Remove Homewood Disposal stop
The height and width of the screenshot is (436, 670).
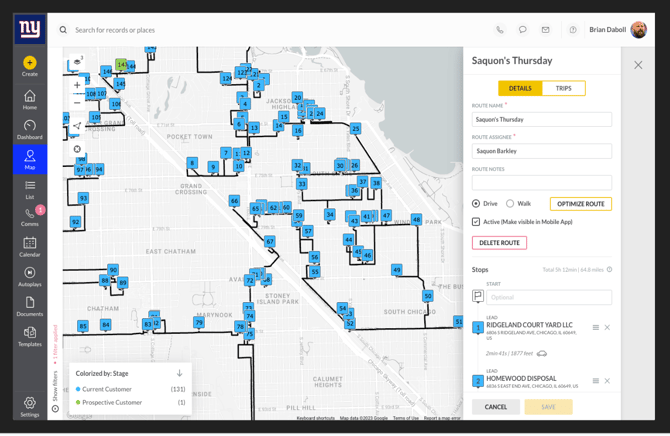pyautogui.click(x=607, y=381)
